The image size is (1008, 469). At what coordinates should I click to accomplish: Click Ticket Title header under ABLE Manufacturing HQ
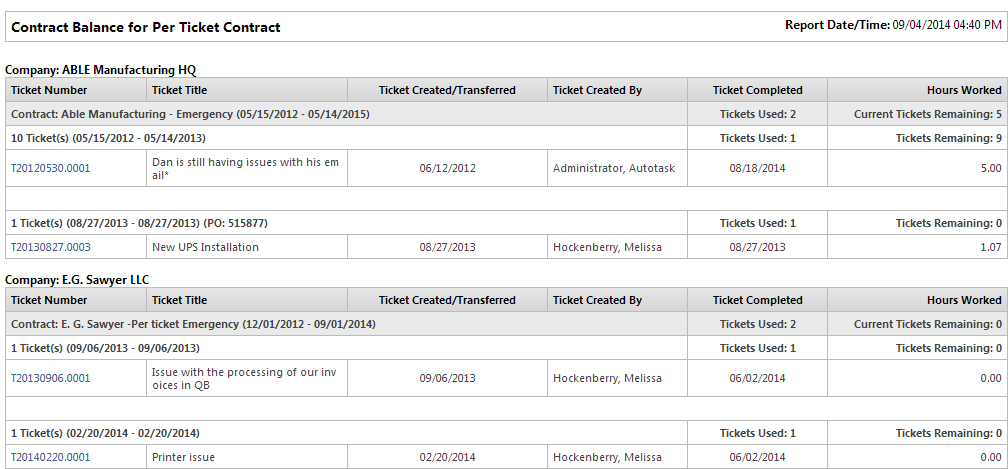[180, 90]
